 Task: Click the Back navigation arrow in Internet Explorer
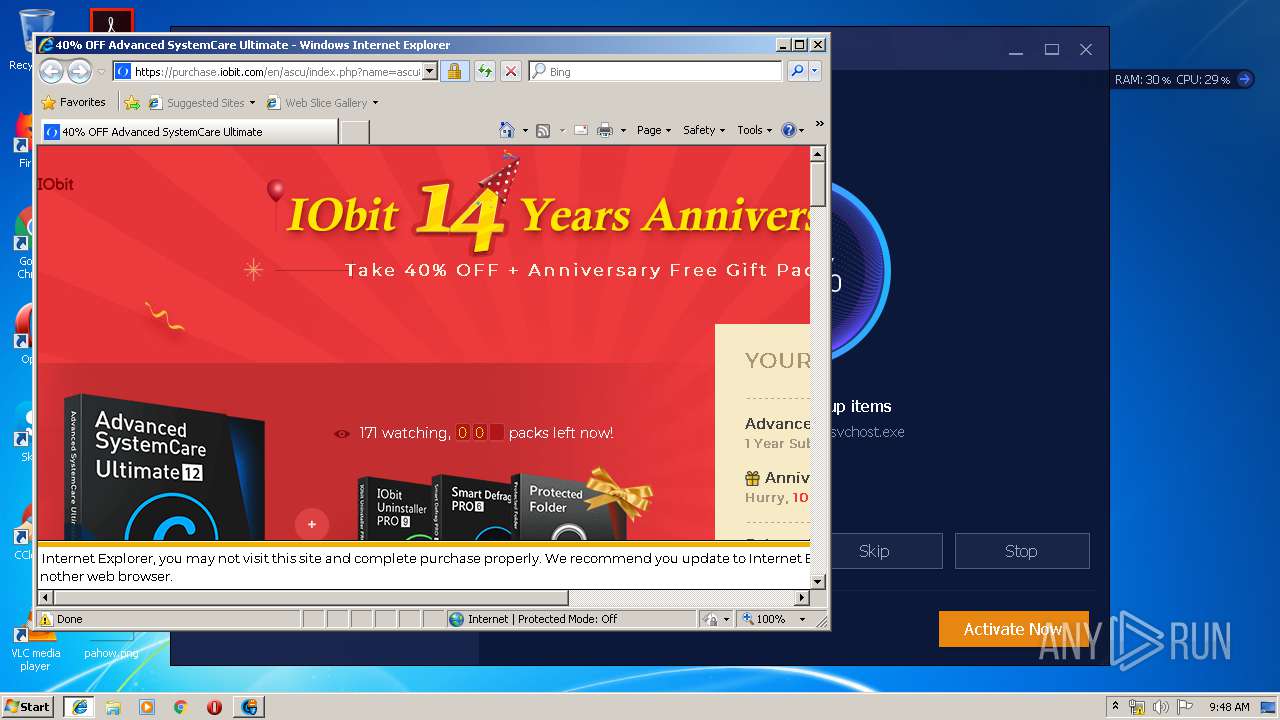[x=52, y=71]
